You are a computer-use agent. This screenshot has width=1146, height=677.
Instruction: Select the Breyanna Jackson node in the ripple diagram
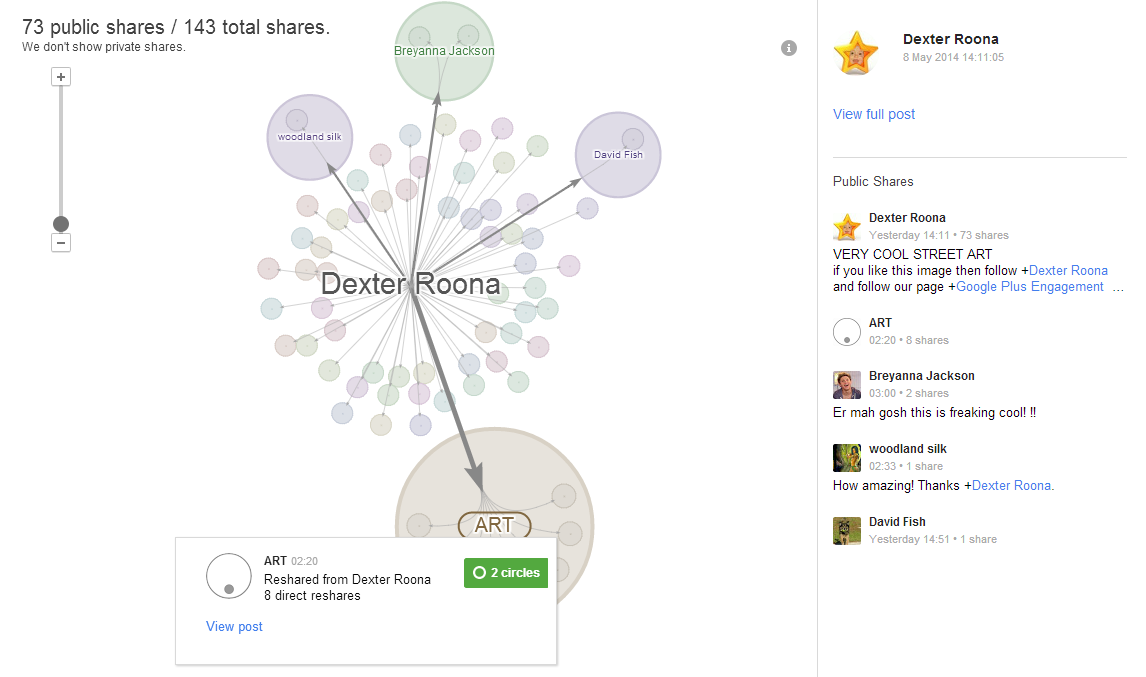click(443, 50)
